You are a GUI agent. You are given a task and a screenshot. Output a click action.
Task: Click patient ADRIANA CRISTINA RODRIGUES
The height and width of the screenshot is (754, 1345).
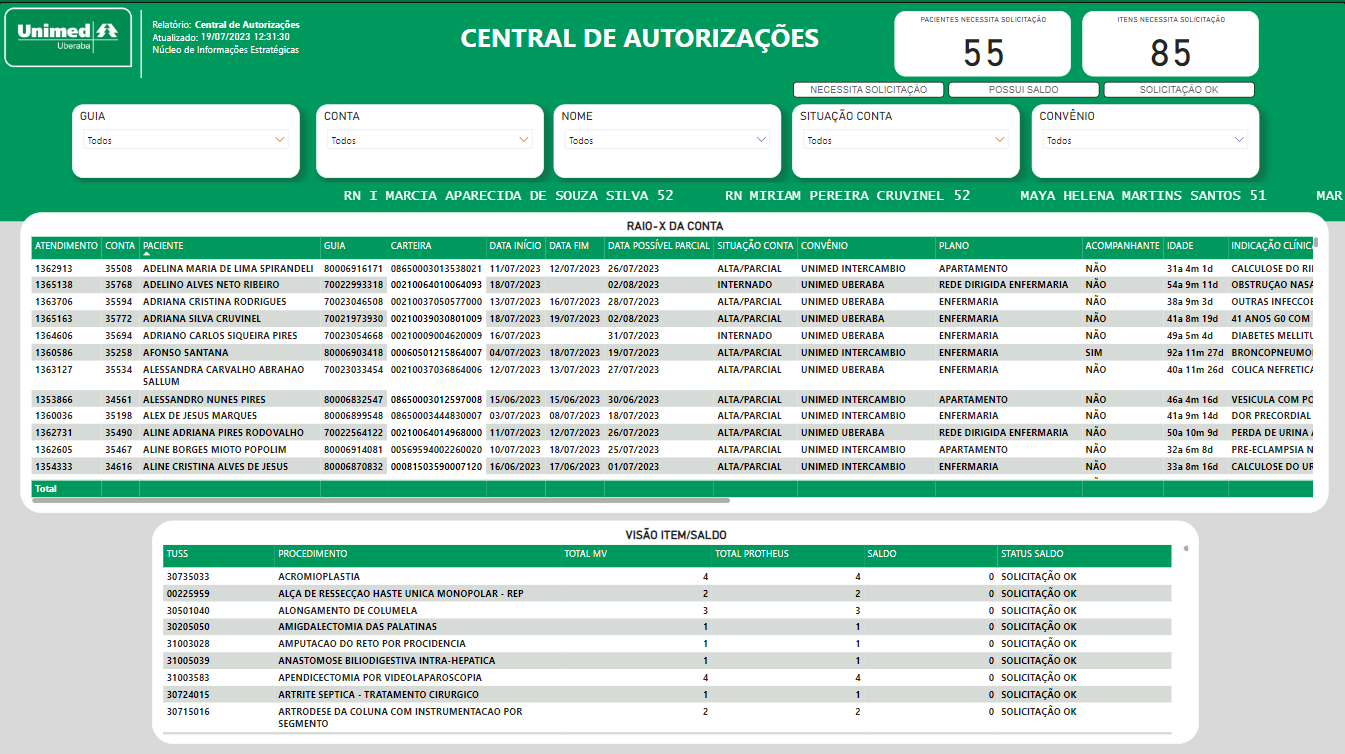coord(215,302)
